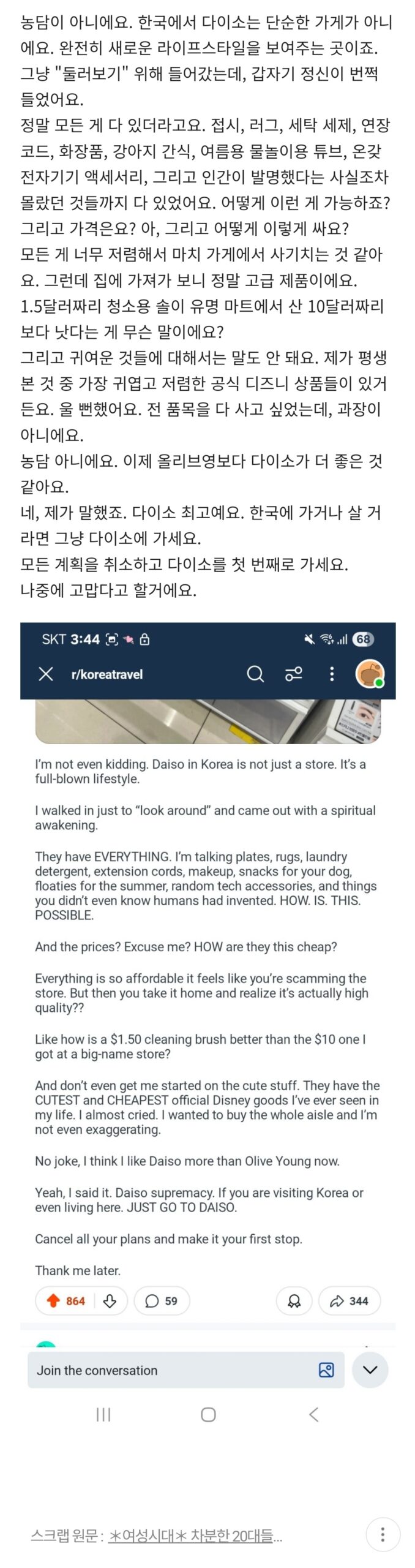This screenshot has height=1568, width=415.
Task: Open search within r/koreatravel
Action: [x=255, y=674]
